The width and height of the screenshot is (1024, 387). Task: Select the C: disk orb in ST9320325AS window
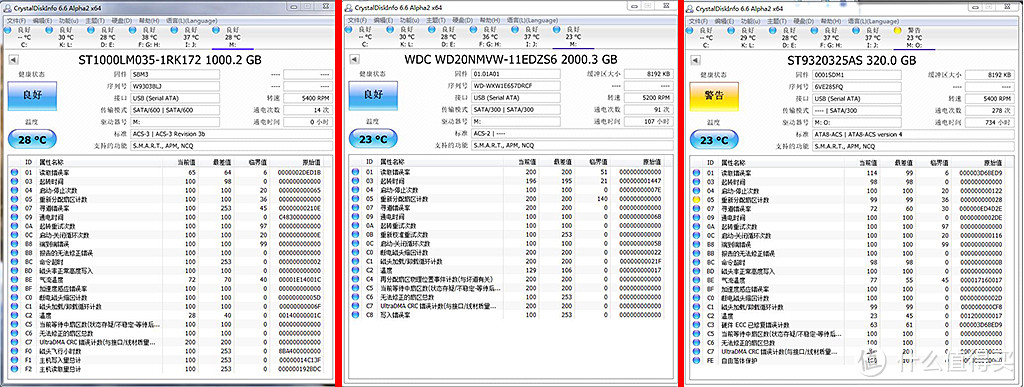pos(689,30)
